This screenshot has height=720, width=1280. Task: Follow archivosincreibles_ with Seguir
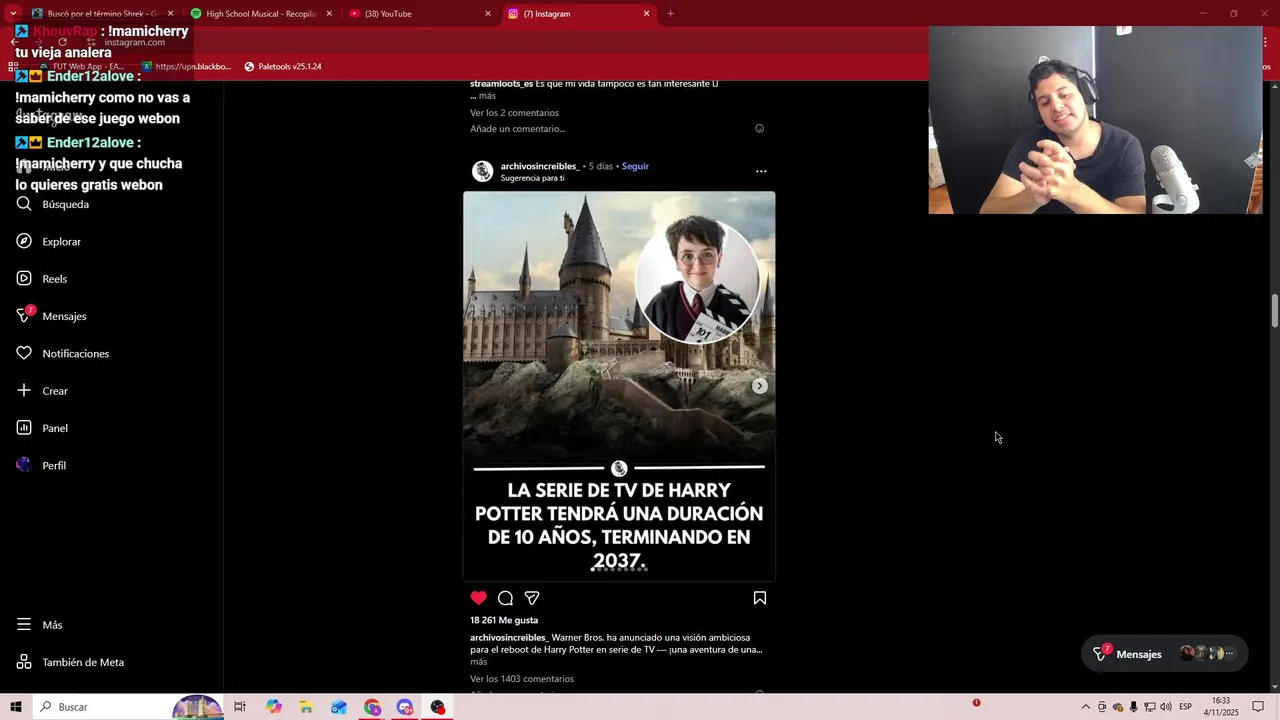click(x=635, y=166)
